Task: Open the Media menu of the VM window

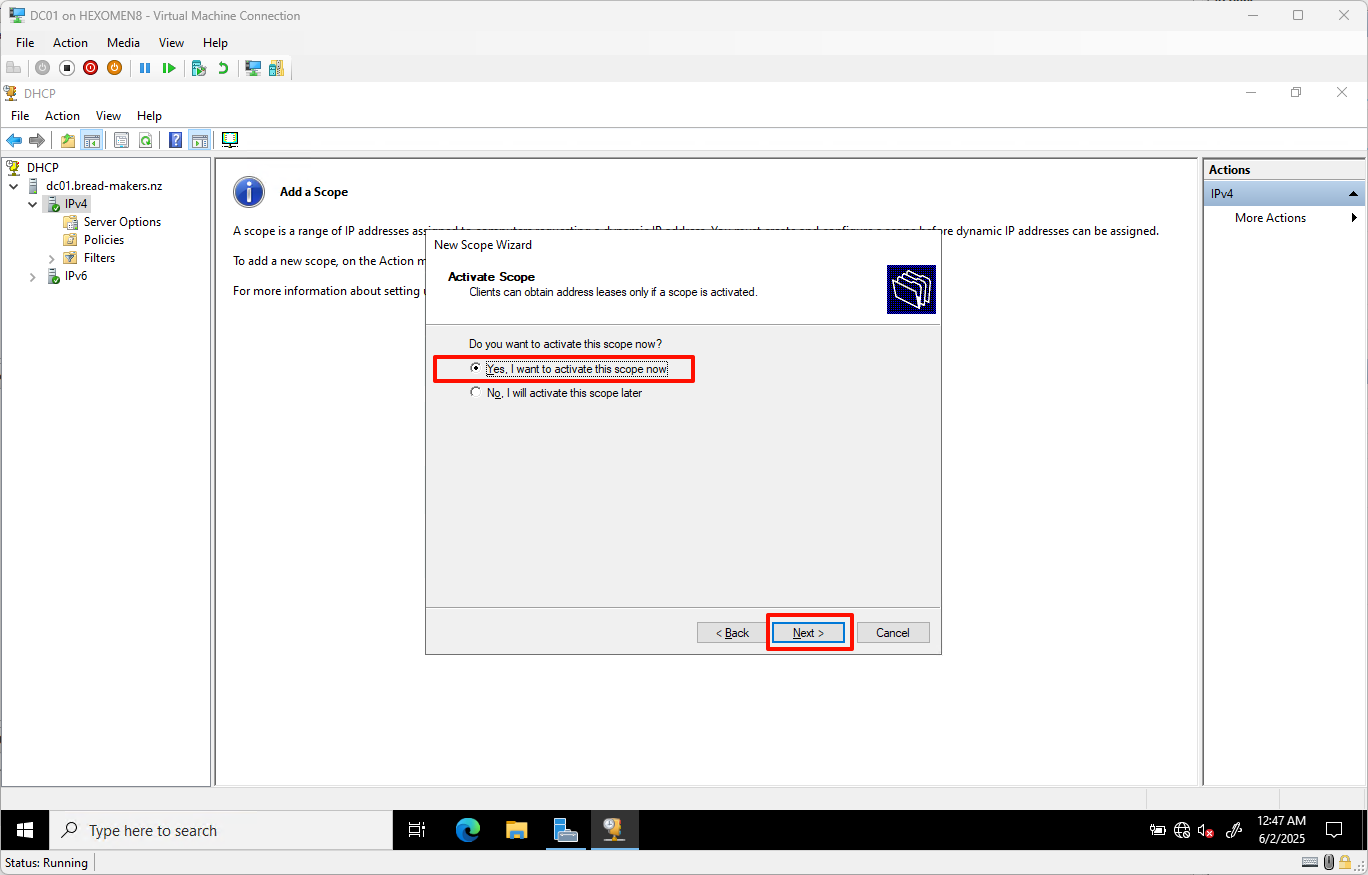Action: point(123,42)
